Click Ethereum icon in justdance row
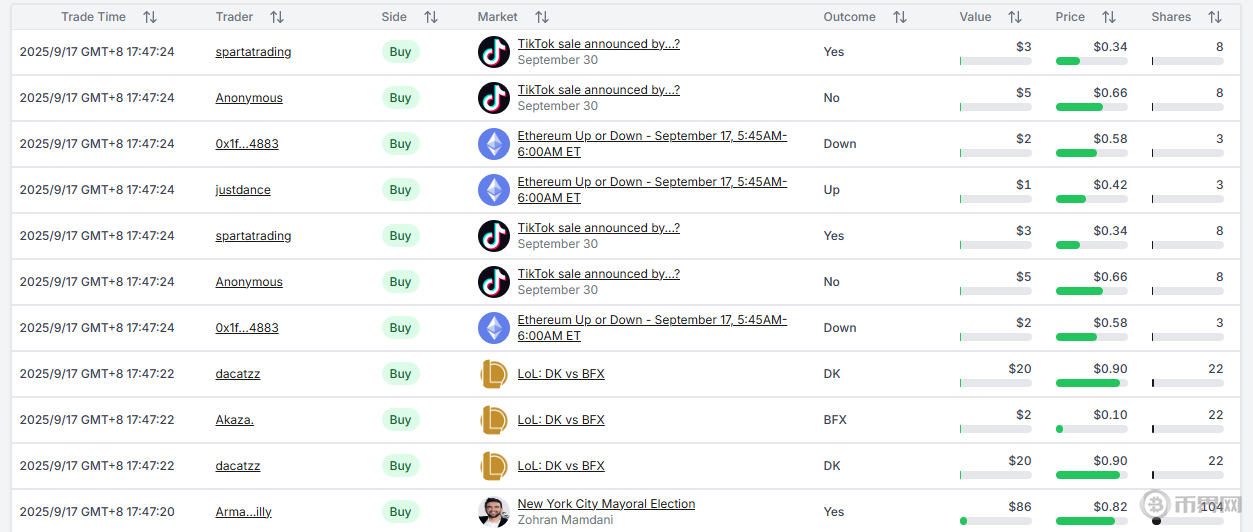The width and height of the screenshot is (1253, 532). (x=494, y=190)
